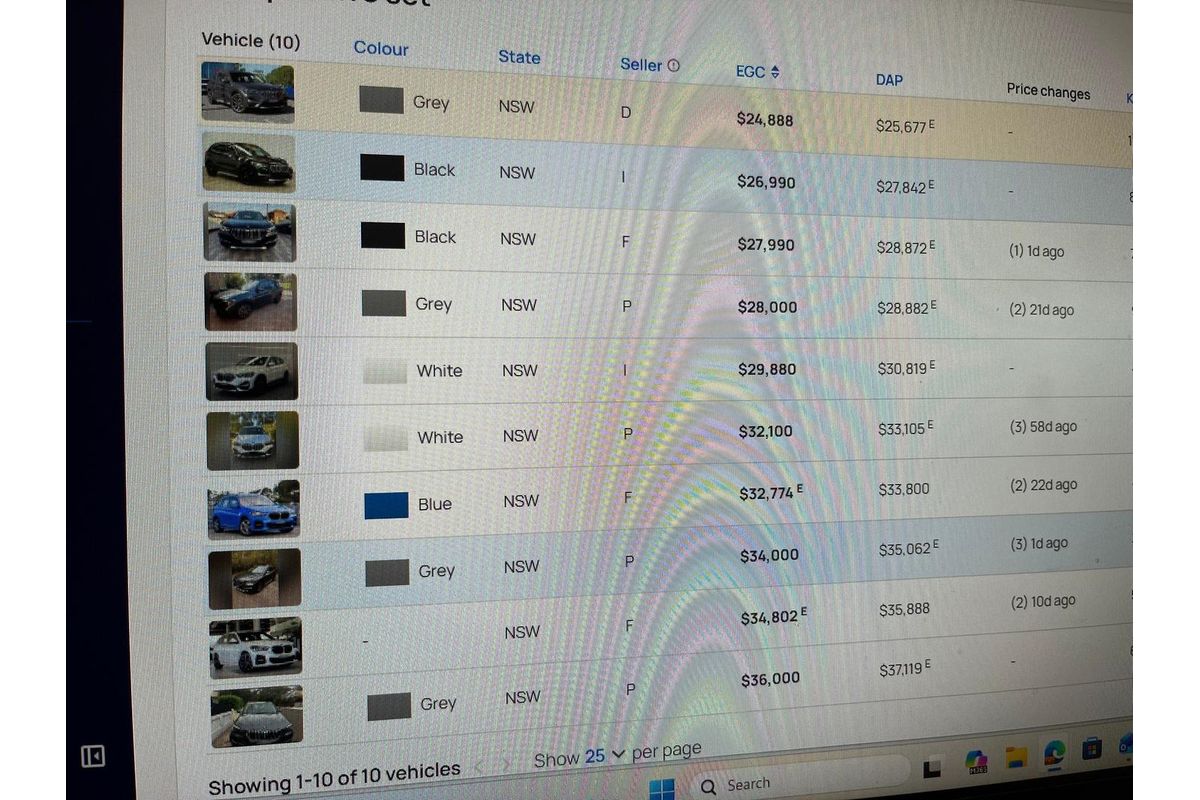
Task: Click the Black swatch in the $26,990 row
Action: 382,167
